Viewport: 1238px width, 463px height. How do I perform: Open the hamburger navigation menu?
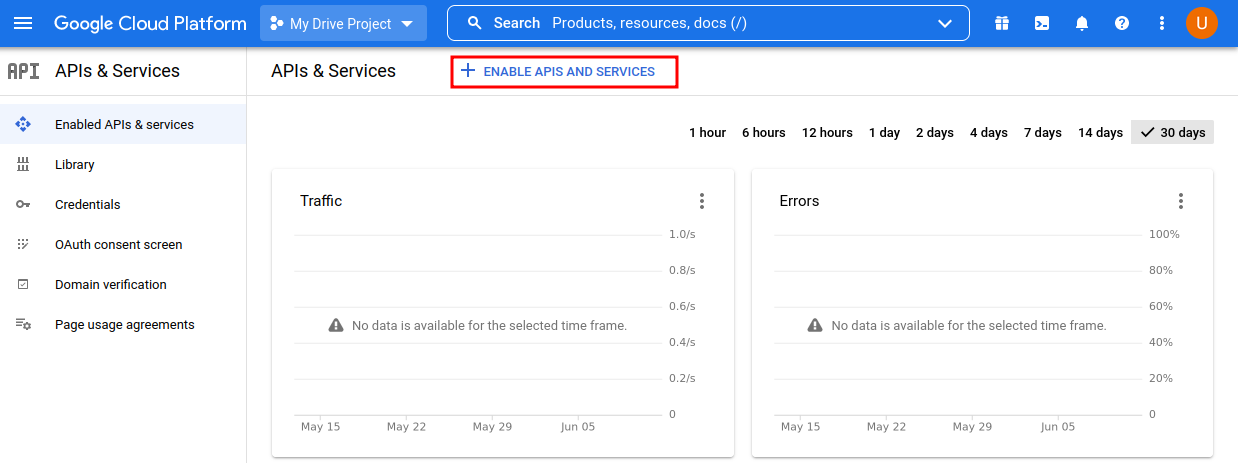[x=23, y=23]
